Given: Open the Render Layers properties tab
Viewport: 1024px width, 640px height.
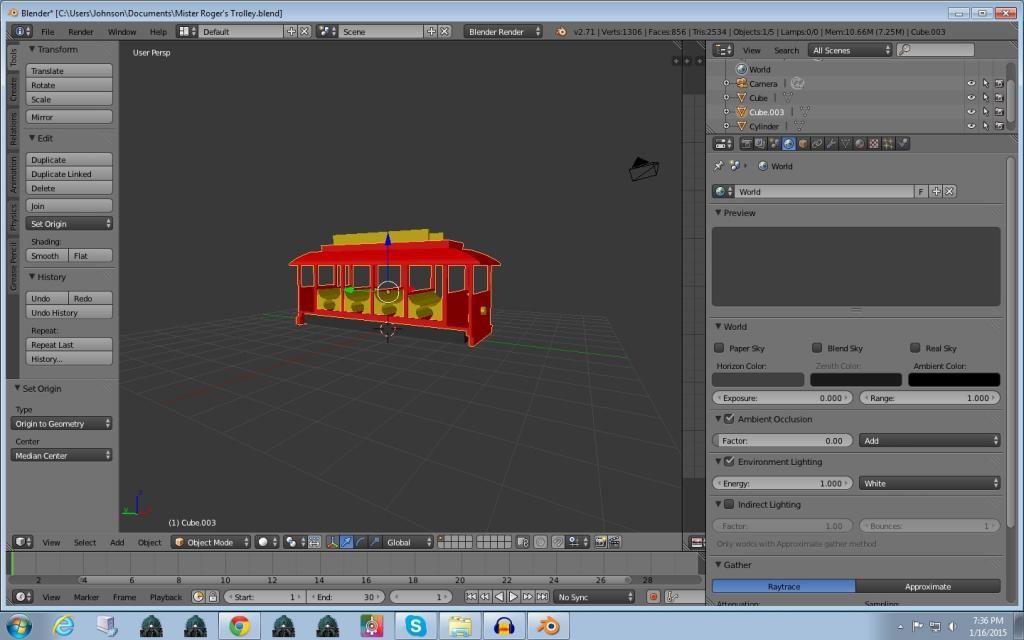Looking at the screenshot, I should click(x=760, y=144).
